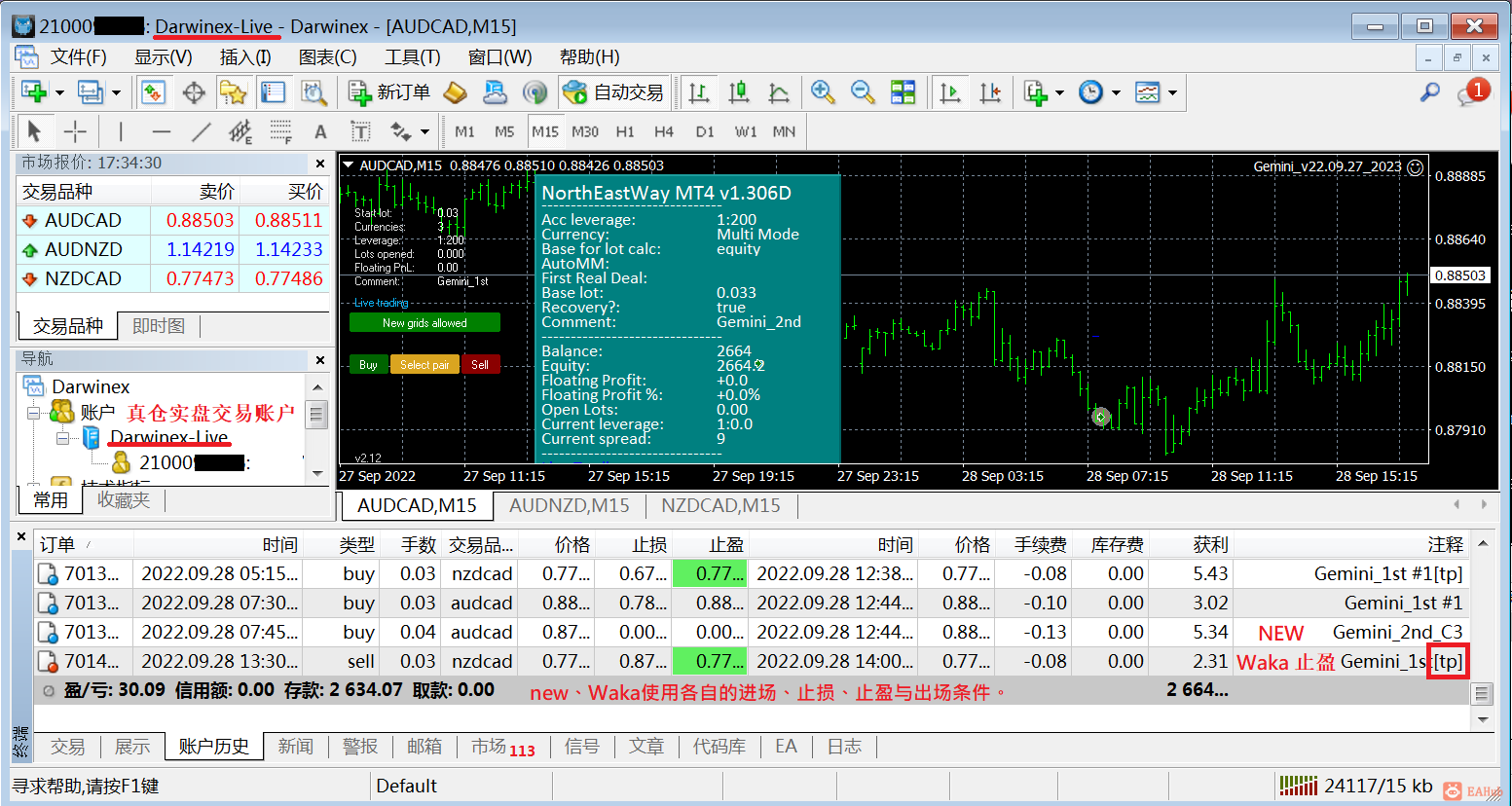The width and height of the screenshot is (1512, 806).
Task: Open chat notifications with red badge
Action: (x=1472, y=92)
